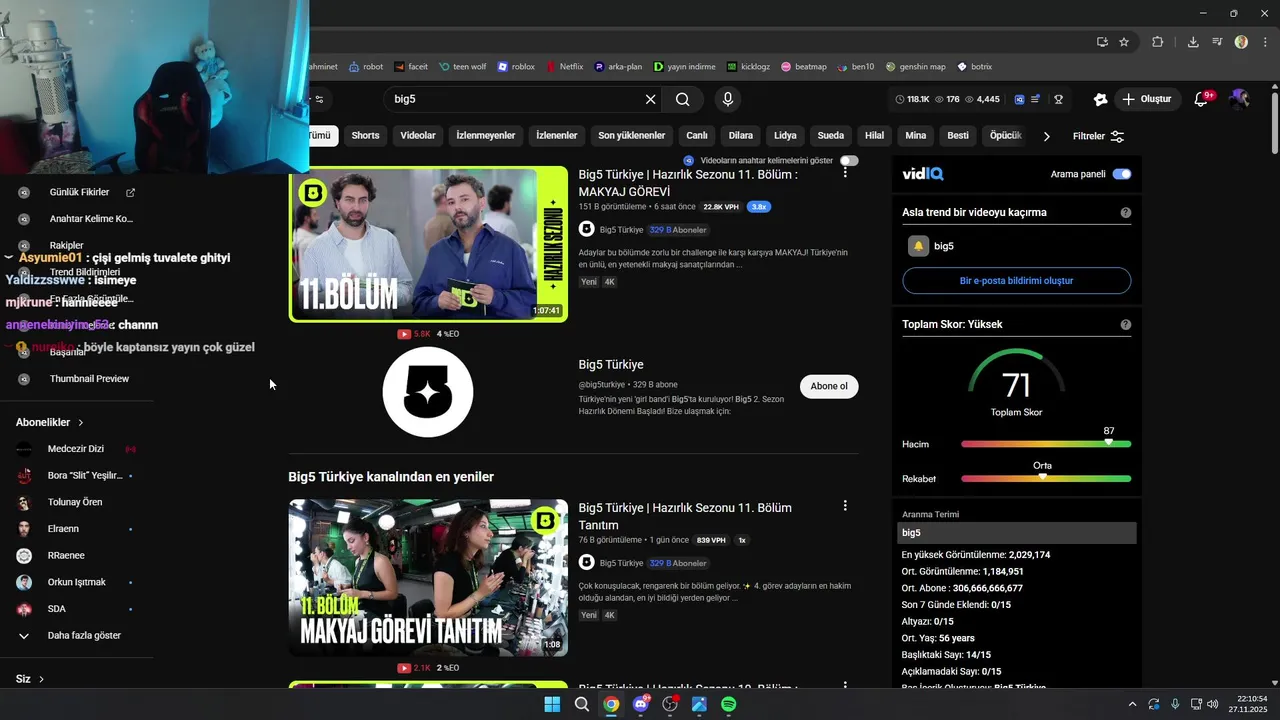Screen dimensions: 1280x720
Task: Select the Canlı filter chip
Action: [x=697, y=135]
